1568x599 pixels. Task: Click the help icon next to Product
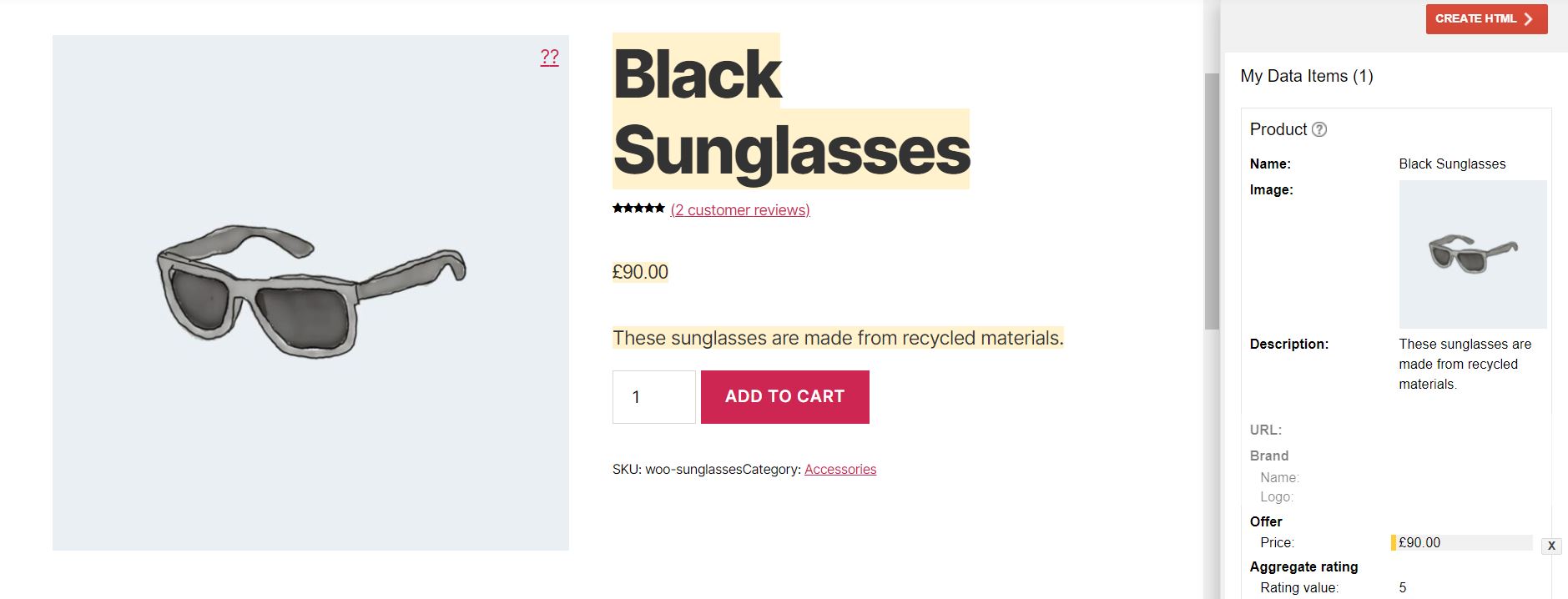[x=1319, y=129]
